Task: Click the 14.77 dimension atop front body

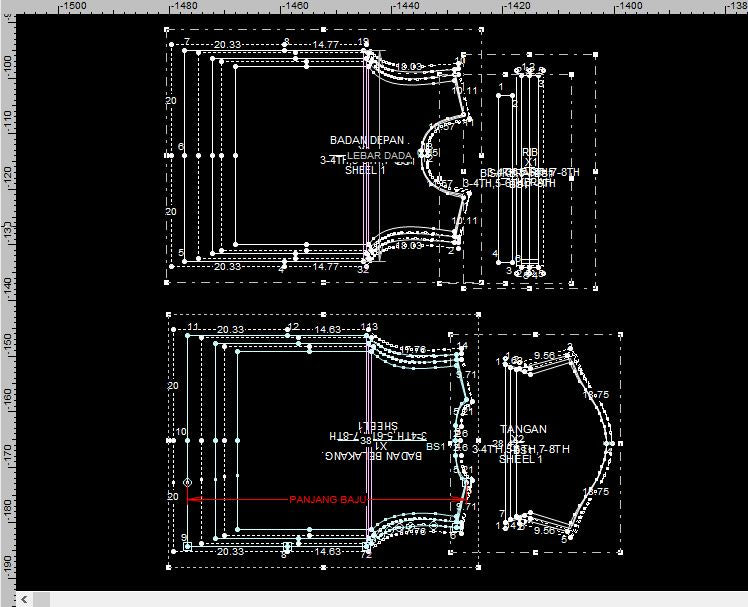Action: pyautogui.click(x=325, y=44)
